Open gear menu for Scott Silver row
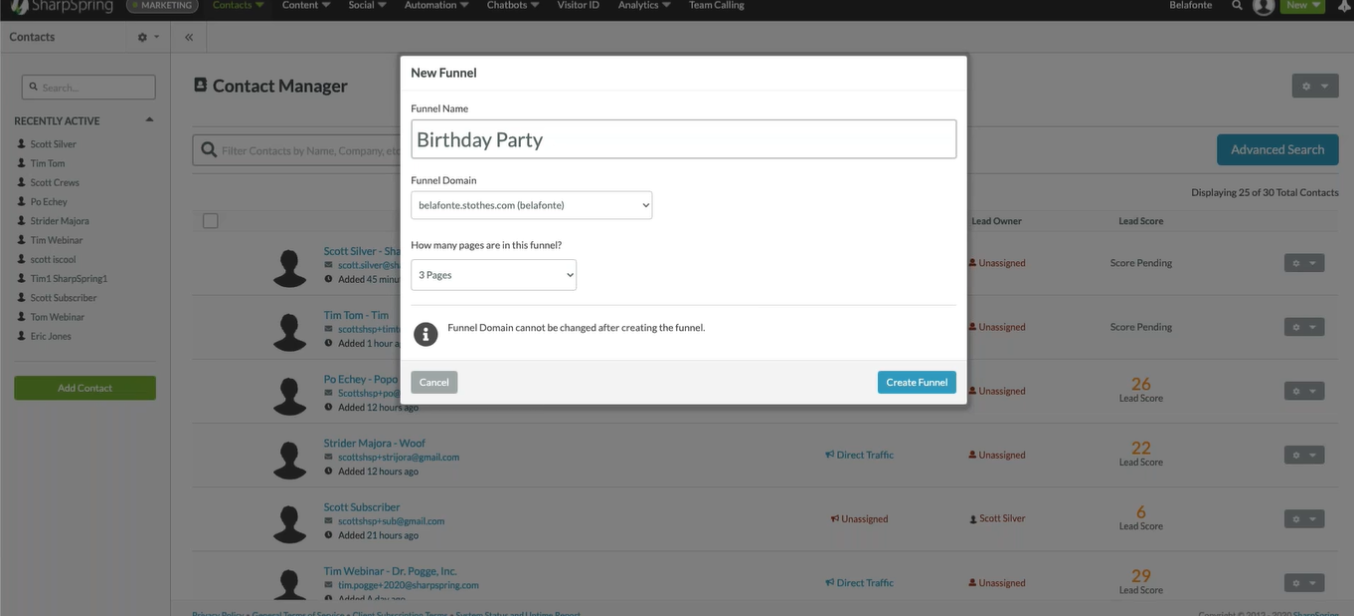This screenshot has height=616, width=1354. coord(1303,263)
